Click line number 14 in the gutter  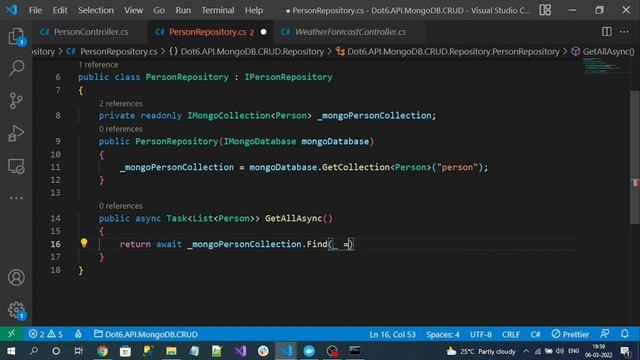(x=56, y=218)
